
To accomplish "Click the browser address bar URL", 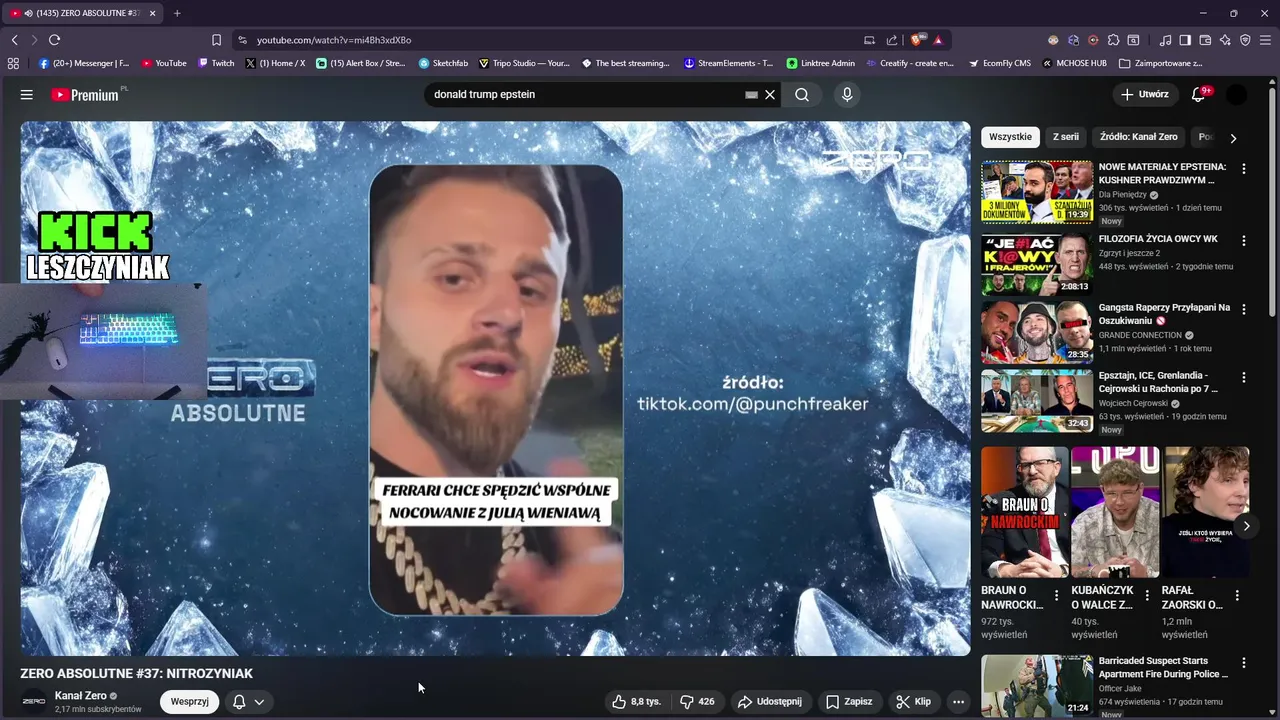I will (334, 40).
